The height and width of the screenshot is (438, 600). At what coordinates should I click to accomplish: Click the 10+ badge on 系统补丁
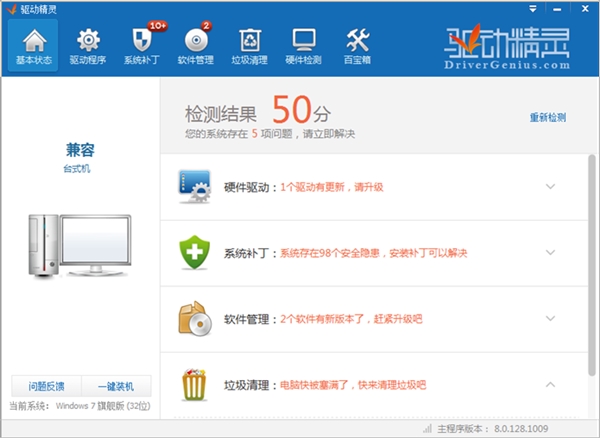157,26
